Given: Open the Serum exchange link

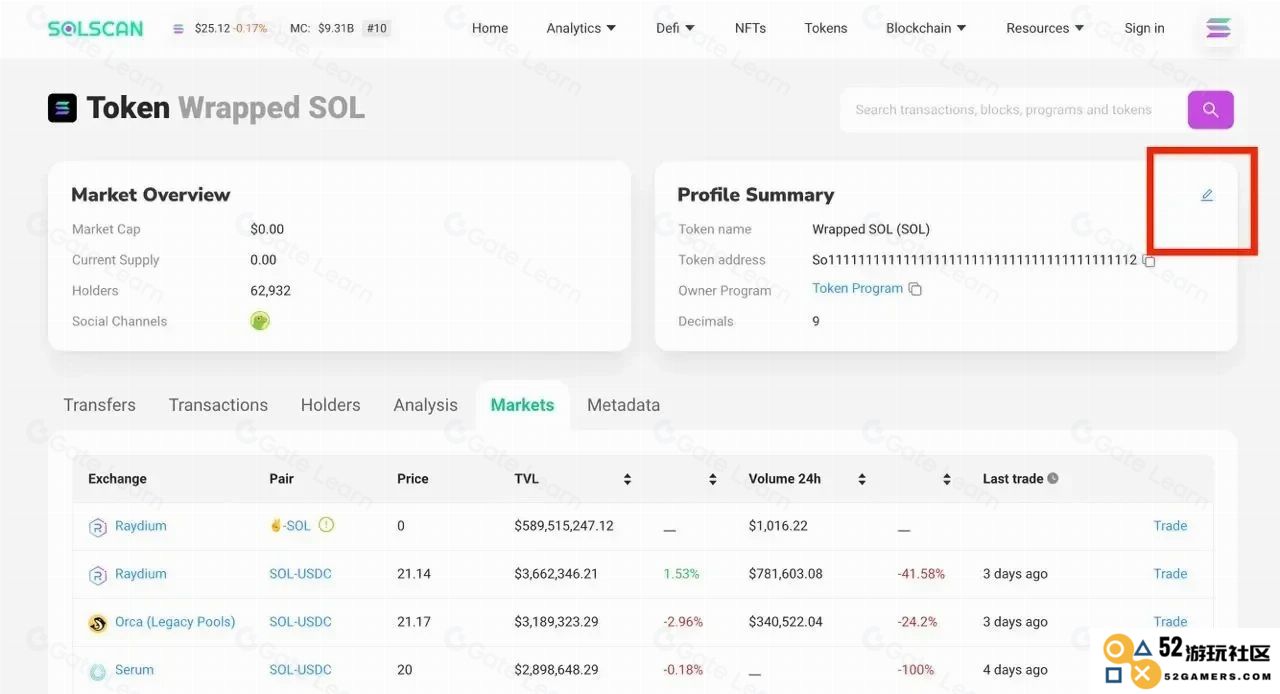Looking at the screenshot, I should point(134,670).
